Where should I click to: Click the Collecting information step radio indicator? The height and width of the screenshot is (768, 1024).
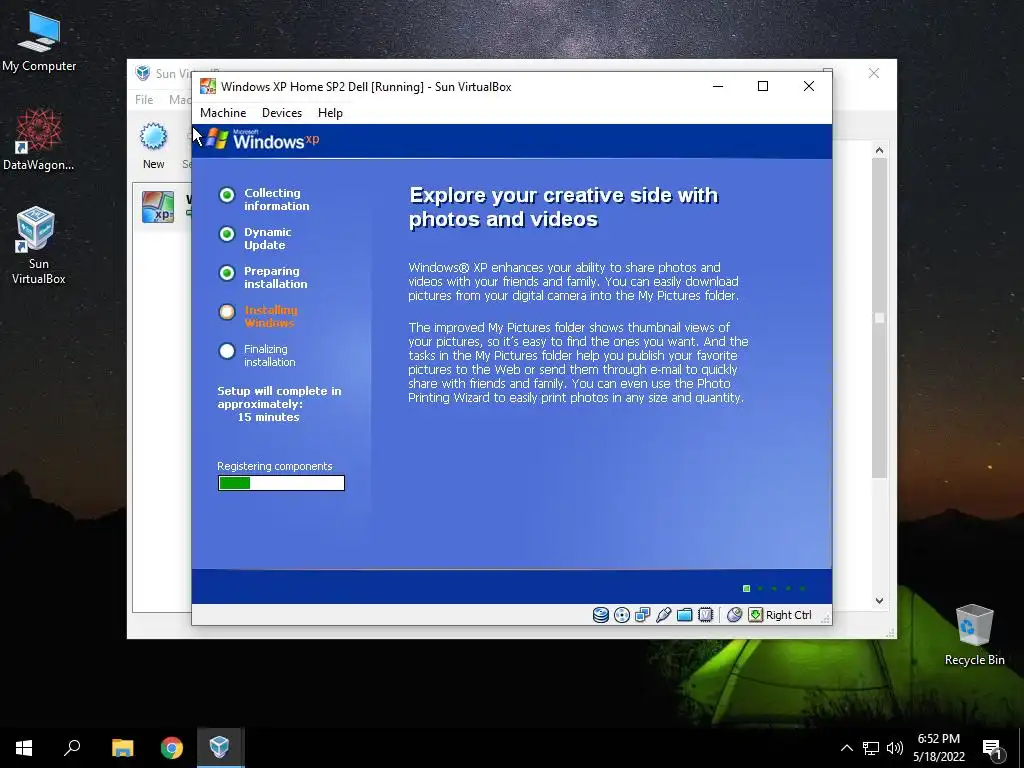[x=227, y=195]
